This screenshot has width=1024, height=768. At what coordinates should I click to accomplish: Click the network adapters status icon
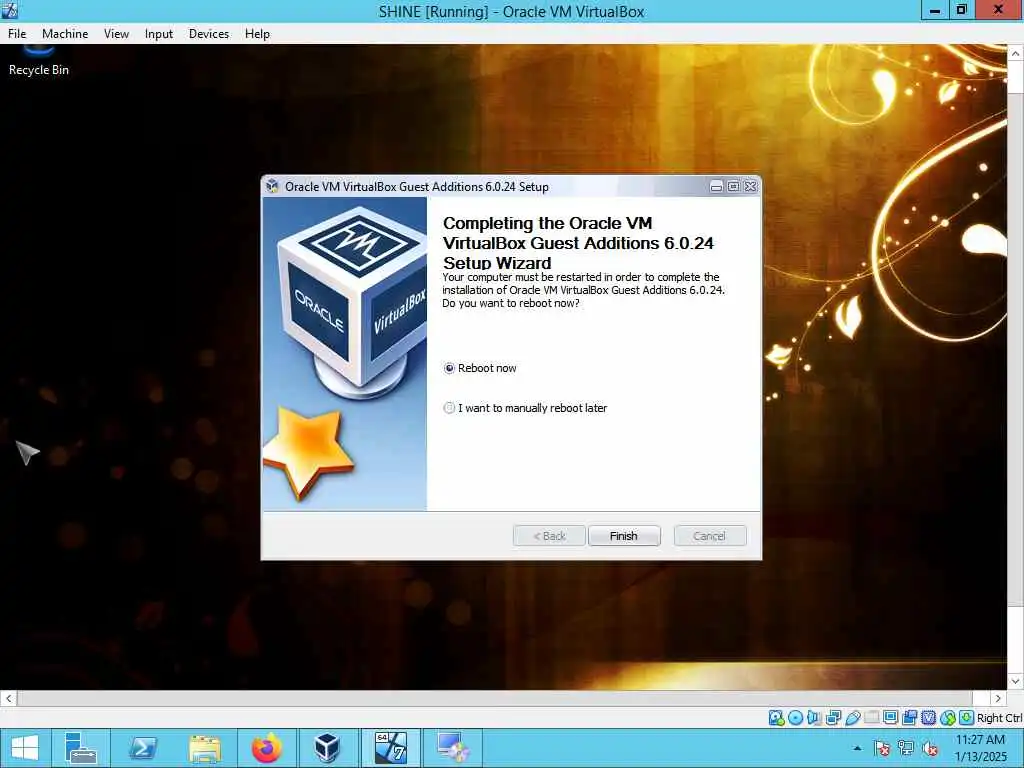point(833,718)
